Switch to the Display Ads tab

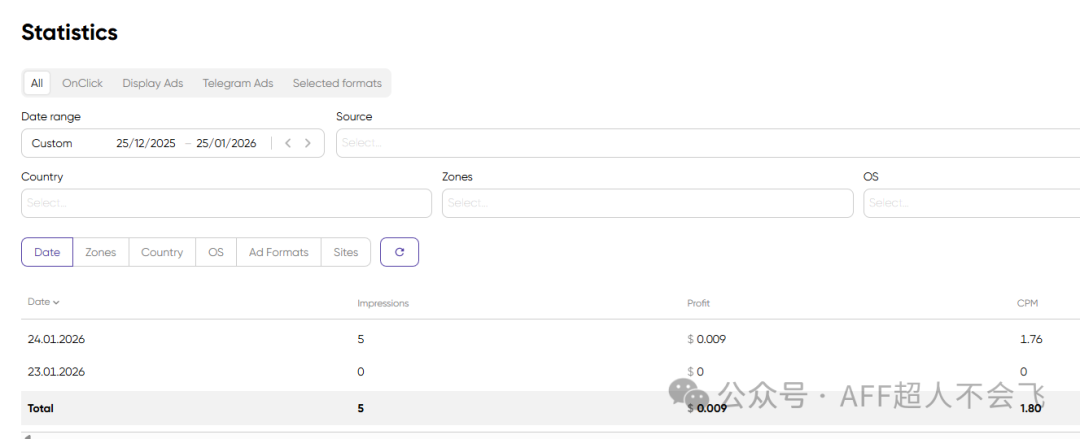[x=153, y=83]
